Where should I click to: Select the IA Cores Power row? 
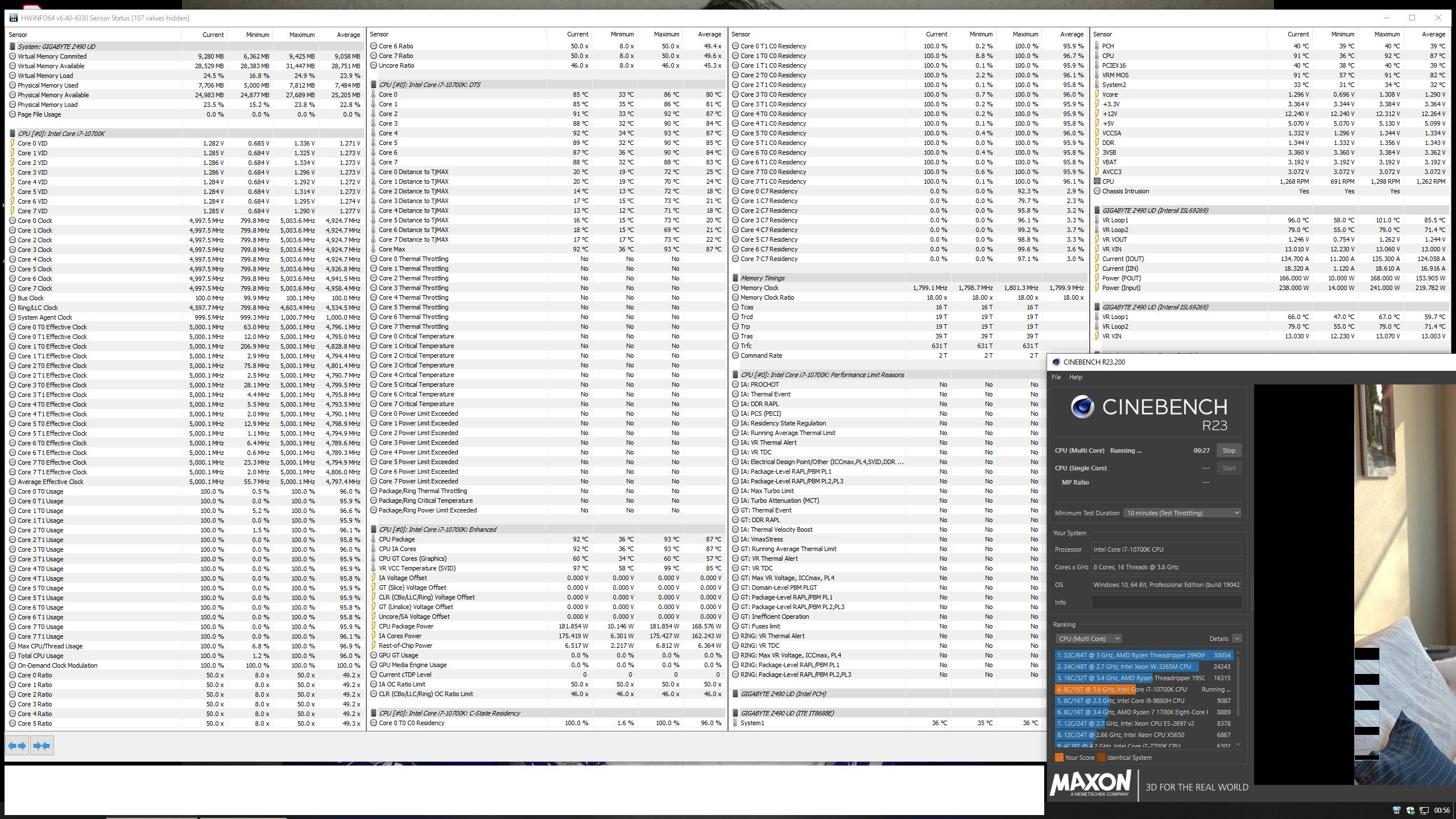point(547,636)
